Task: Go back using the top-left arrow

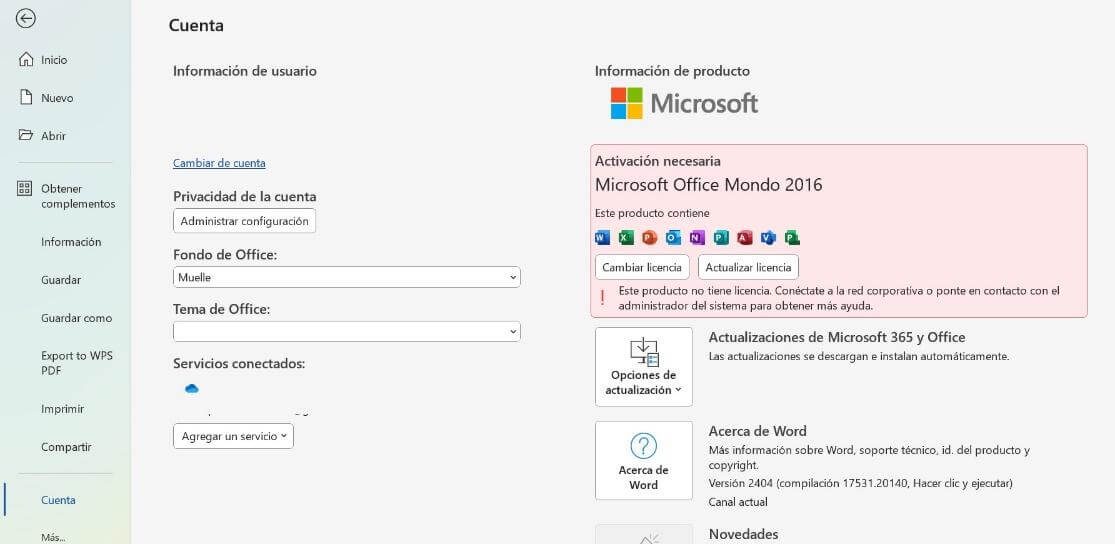Action: coord(26,19)
